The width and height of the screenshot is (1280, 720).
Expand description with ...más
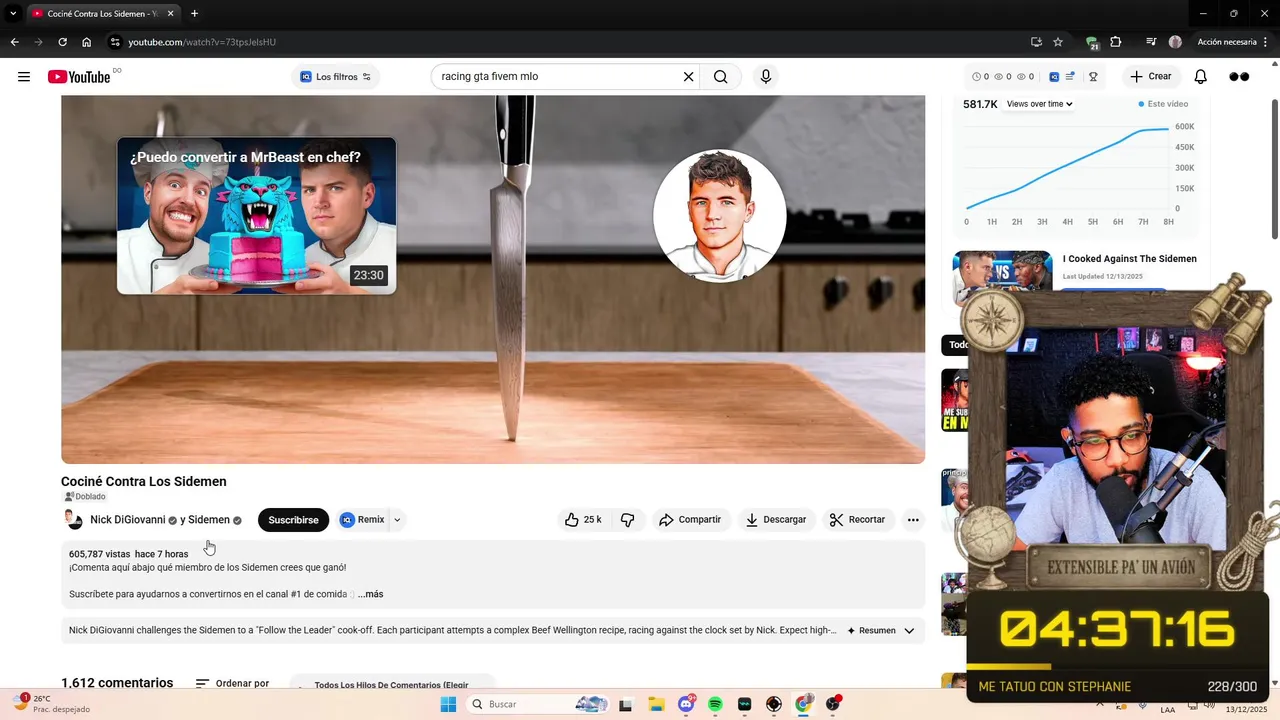coord(370,594)
